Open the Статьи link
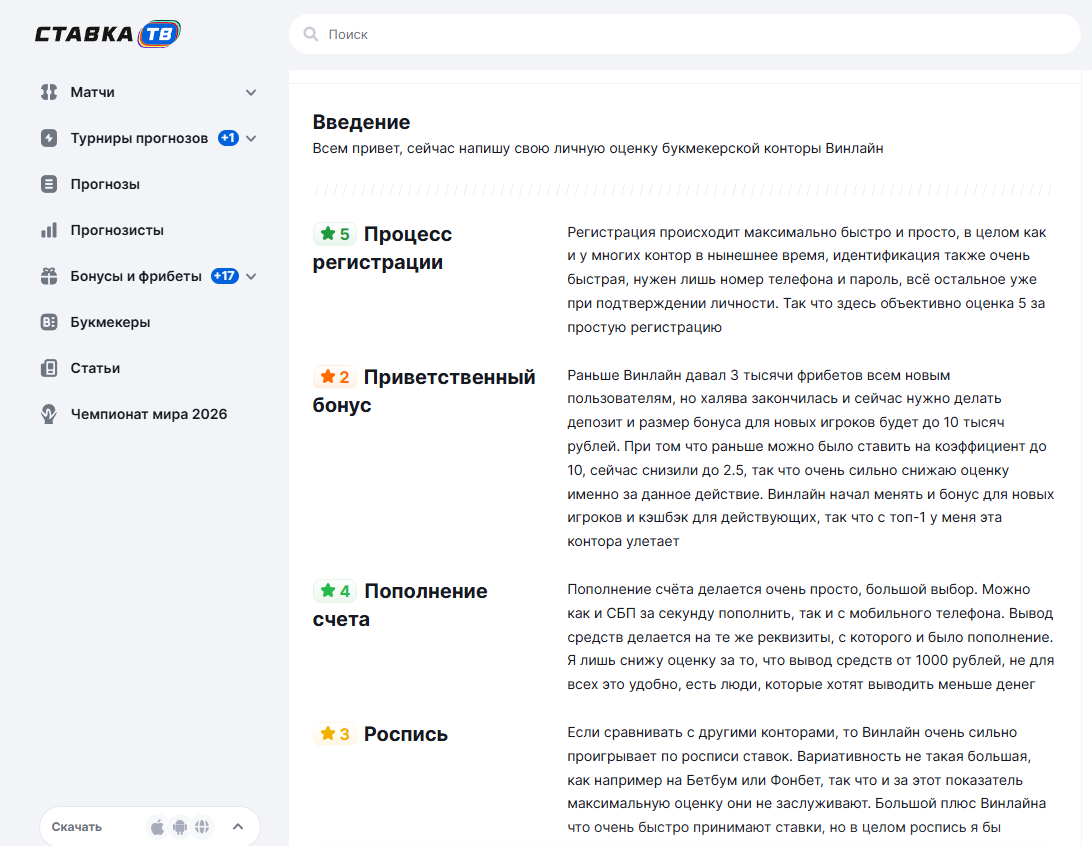The height and width of the screenshot is (846, 1092). click(95, 368)
